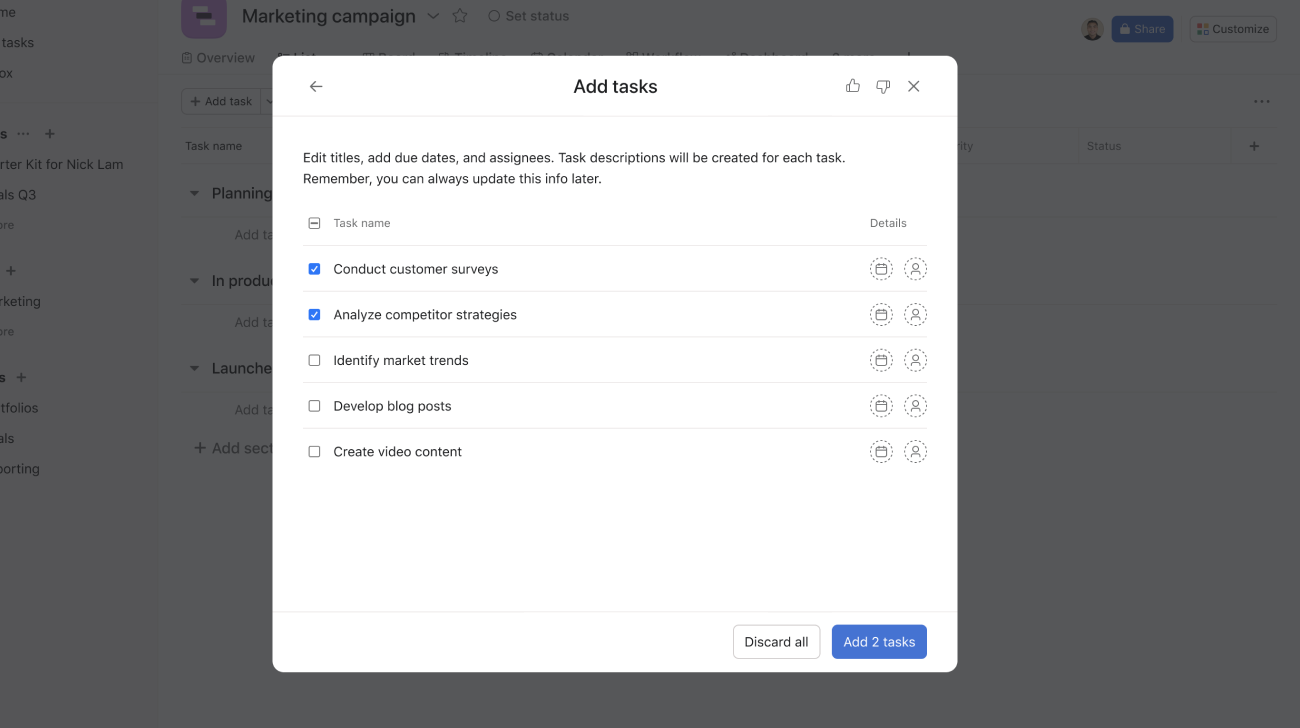Click the Discard all button

[776, 641]
